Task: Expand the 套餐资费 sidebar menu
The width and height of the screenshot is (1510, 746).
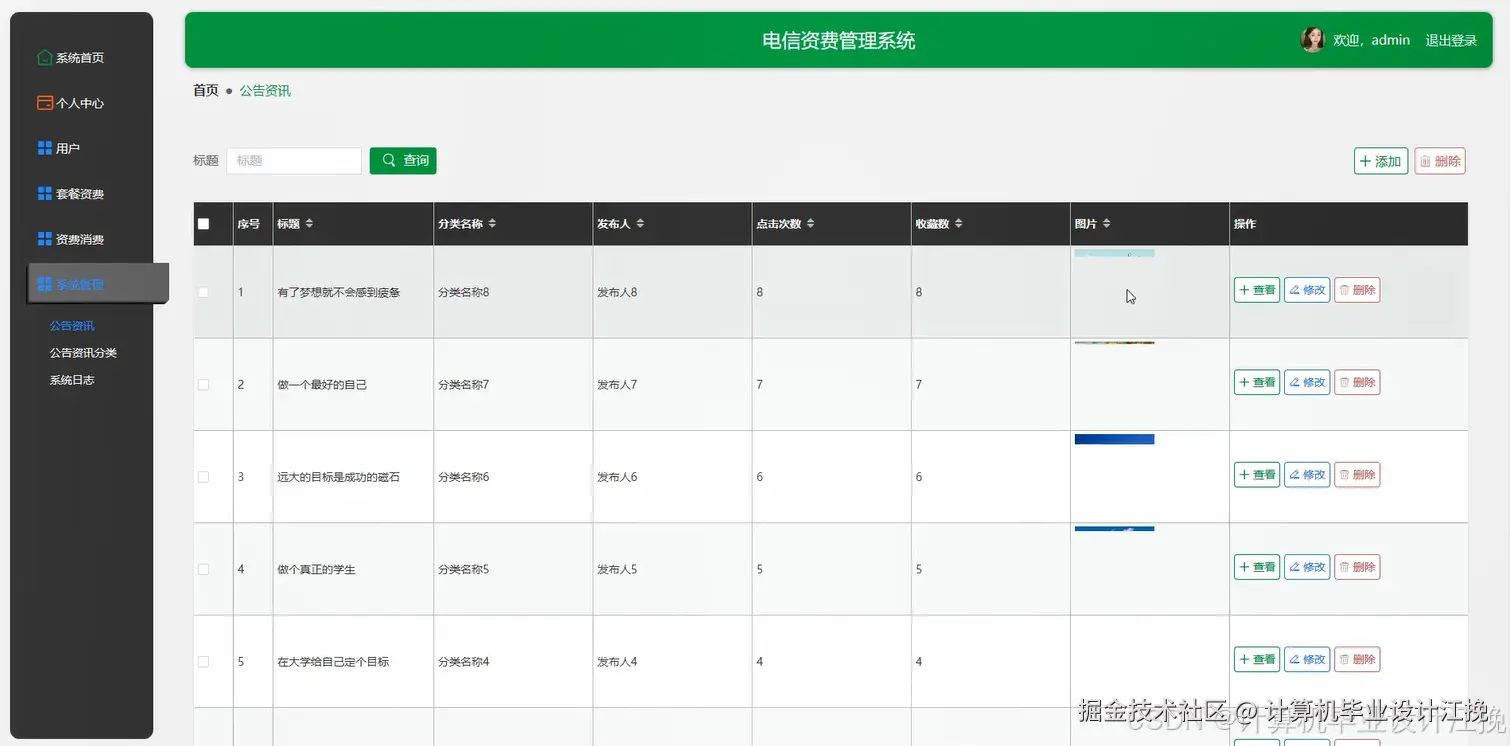Action: pyautogui.click(x=82, y=194)
